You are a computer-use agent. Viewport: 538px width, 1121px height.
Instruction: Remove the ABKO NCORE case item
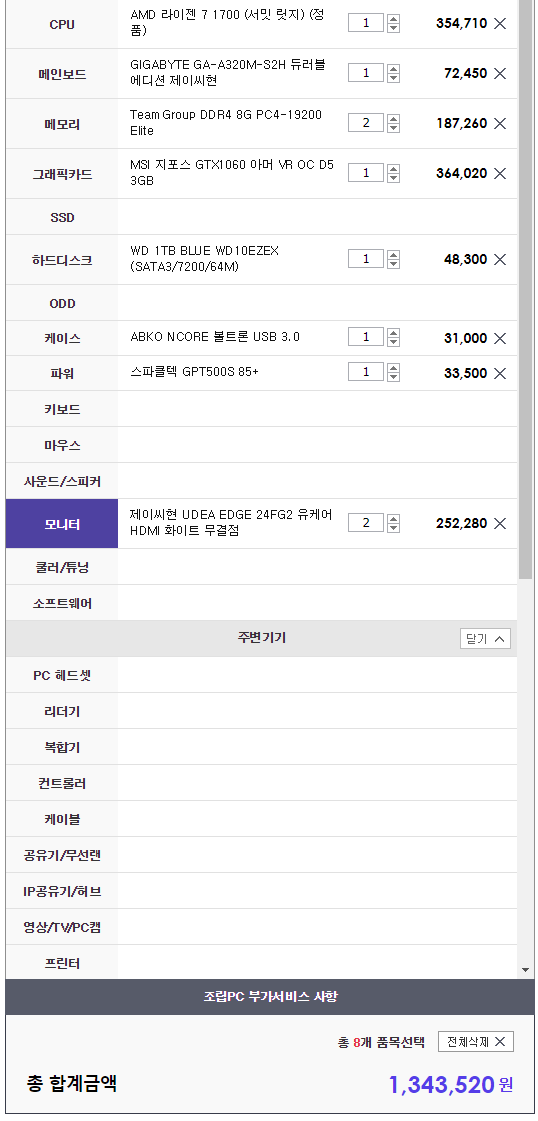(500, 338)
